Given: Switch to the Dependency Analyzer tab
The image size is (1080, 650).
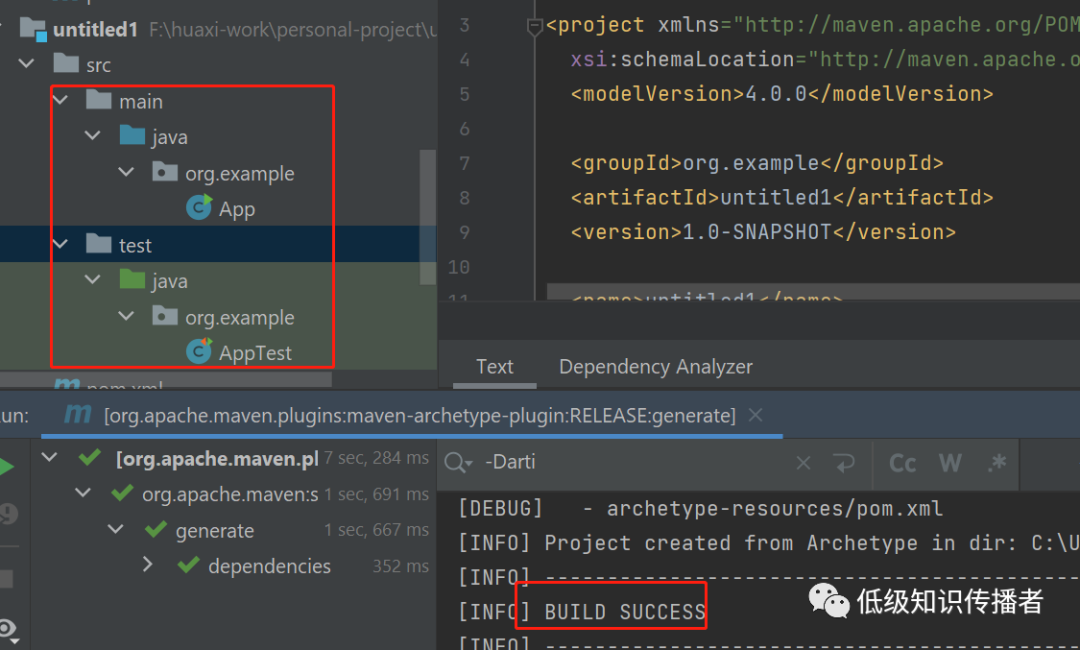Looking at the screenshot, I should pyautogui.click(x=655, y=367).
